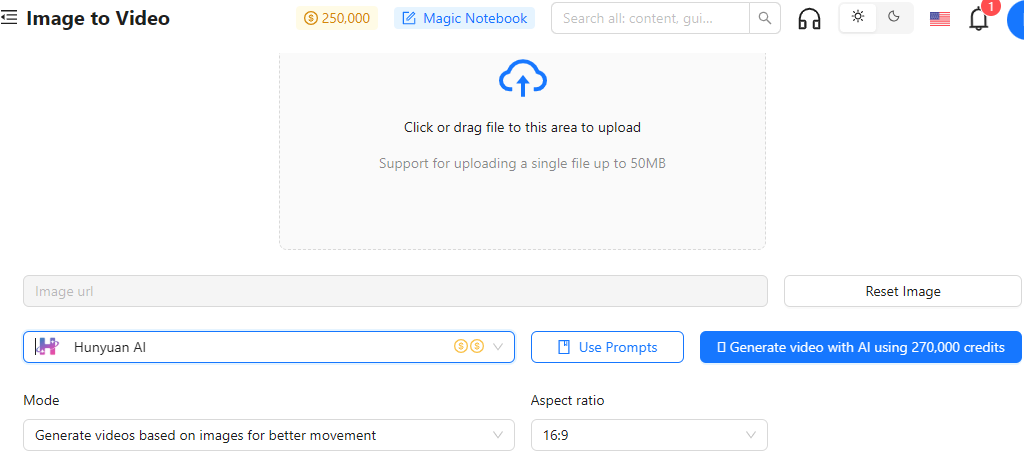This screenshot has width=1024, height=455.
Task: Click the search magnifier icon
Action: coord(765,18)
